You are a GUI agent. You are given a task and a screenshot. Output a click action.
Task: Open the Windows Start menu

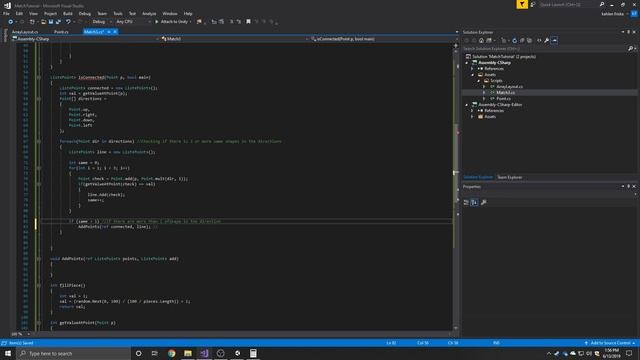click(8, 353)
